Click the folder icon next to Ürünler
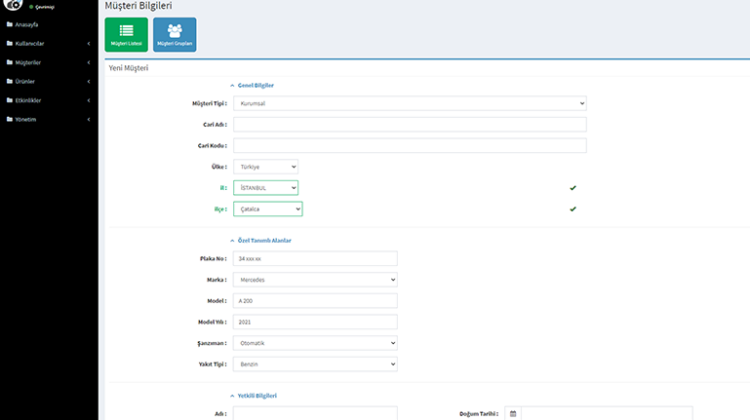The height and width of the screenshot is (420, 750). click(x=9, y=81)
